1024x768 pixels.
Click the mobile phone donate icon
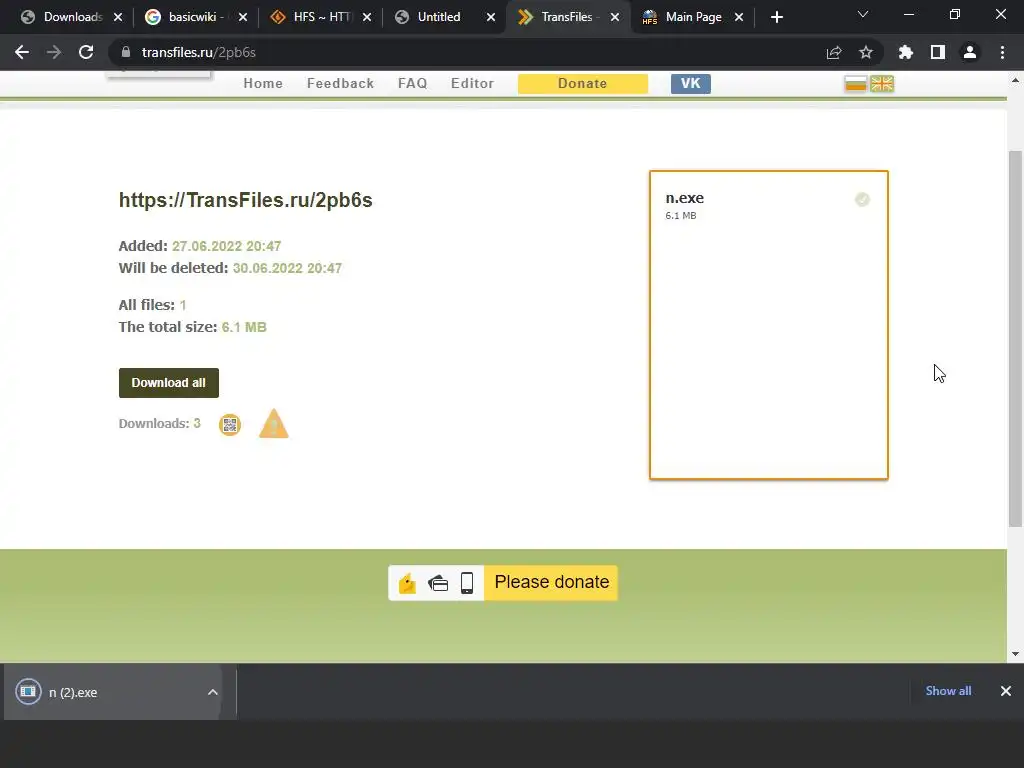pyautogui.click(x=467, y=583)
